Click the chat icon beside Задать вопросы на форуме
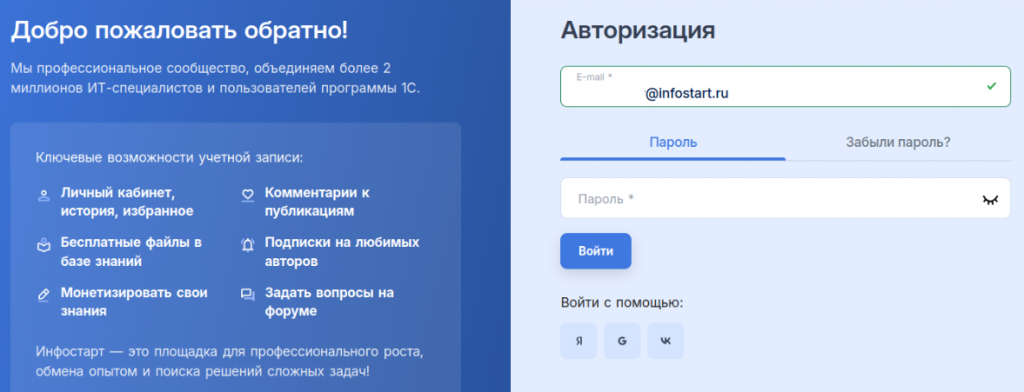The height and width of the screenshot is (392, 1024). click(x=248, y=295)
